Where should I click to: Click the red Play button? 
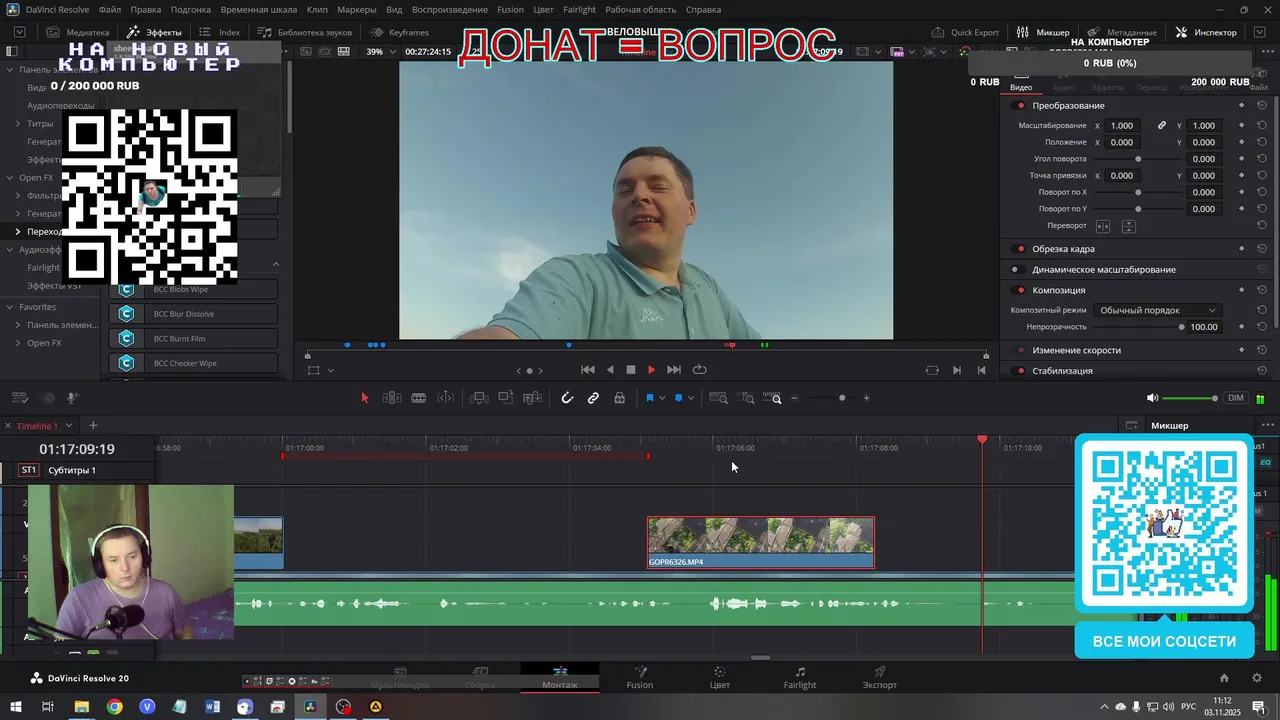click(652, 370)
